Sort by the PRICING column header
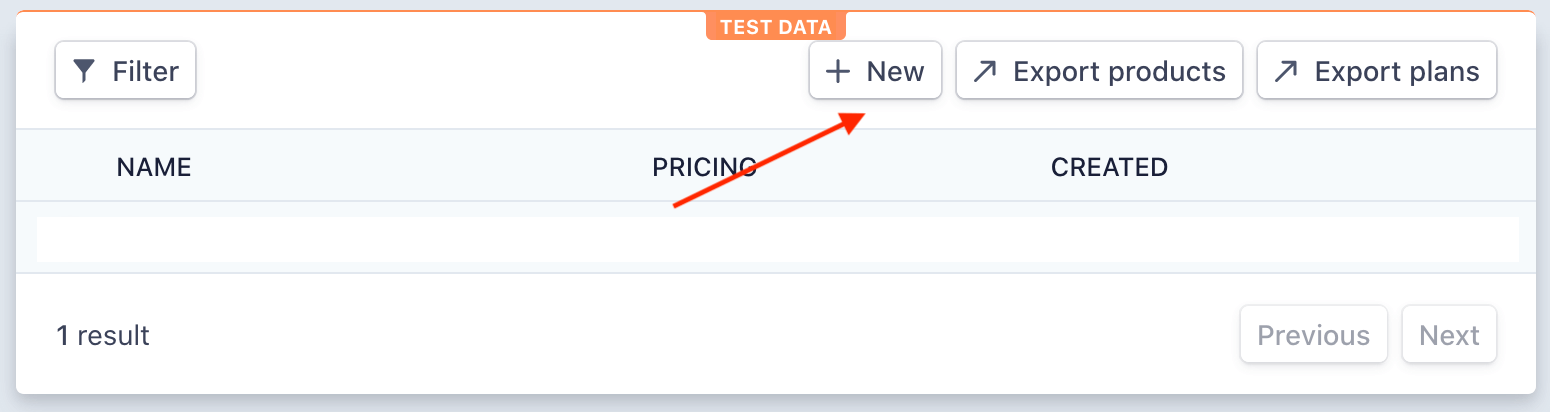The height and width of the screenshot is (412, 1550). point(704,167)
